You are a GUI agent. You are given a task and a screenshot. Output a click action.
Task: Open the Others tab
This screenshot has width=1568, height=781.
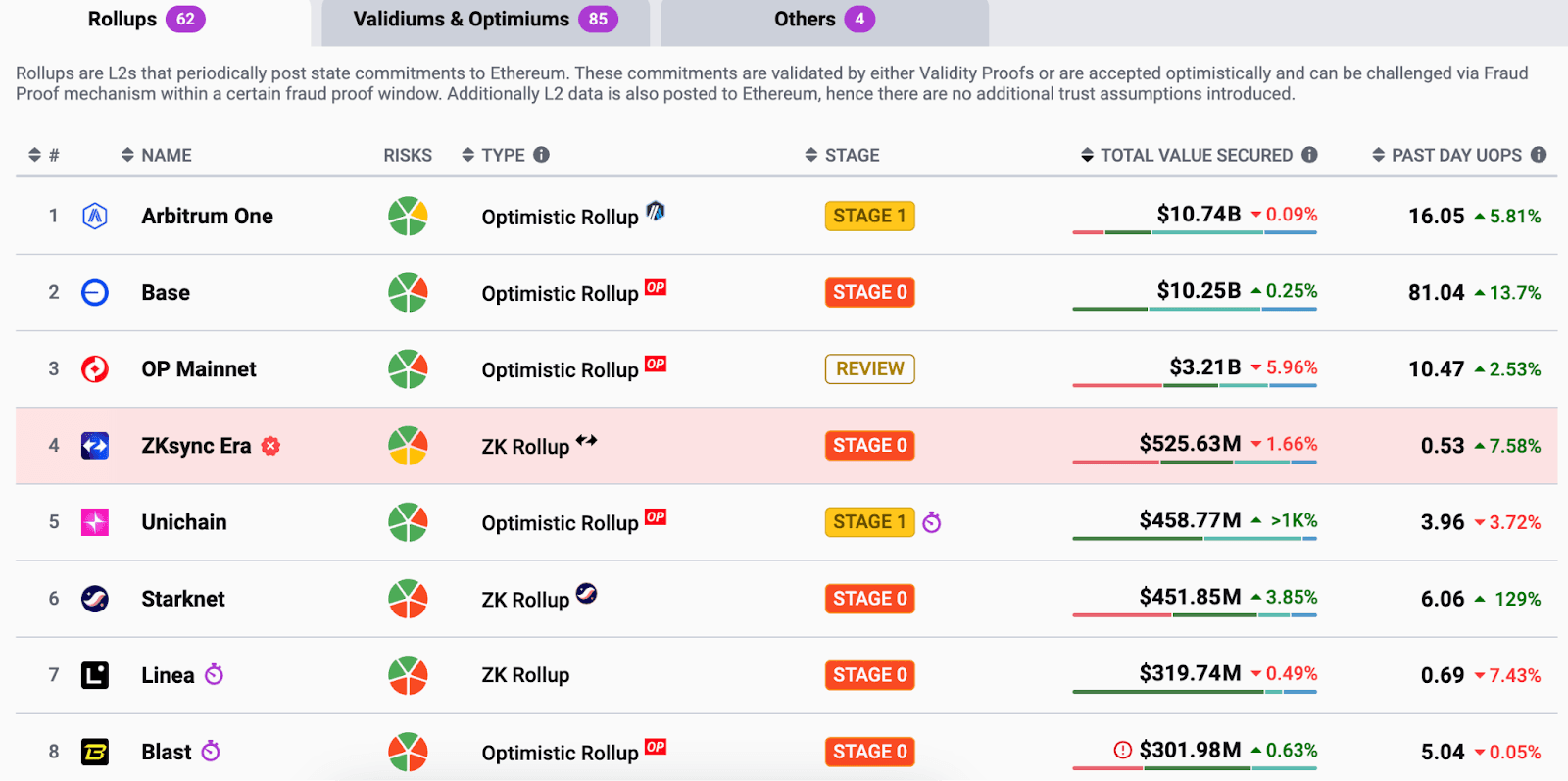(824, 20)
